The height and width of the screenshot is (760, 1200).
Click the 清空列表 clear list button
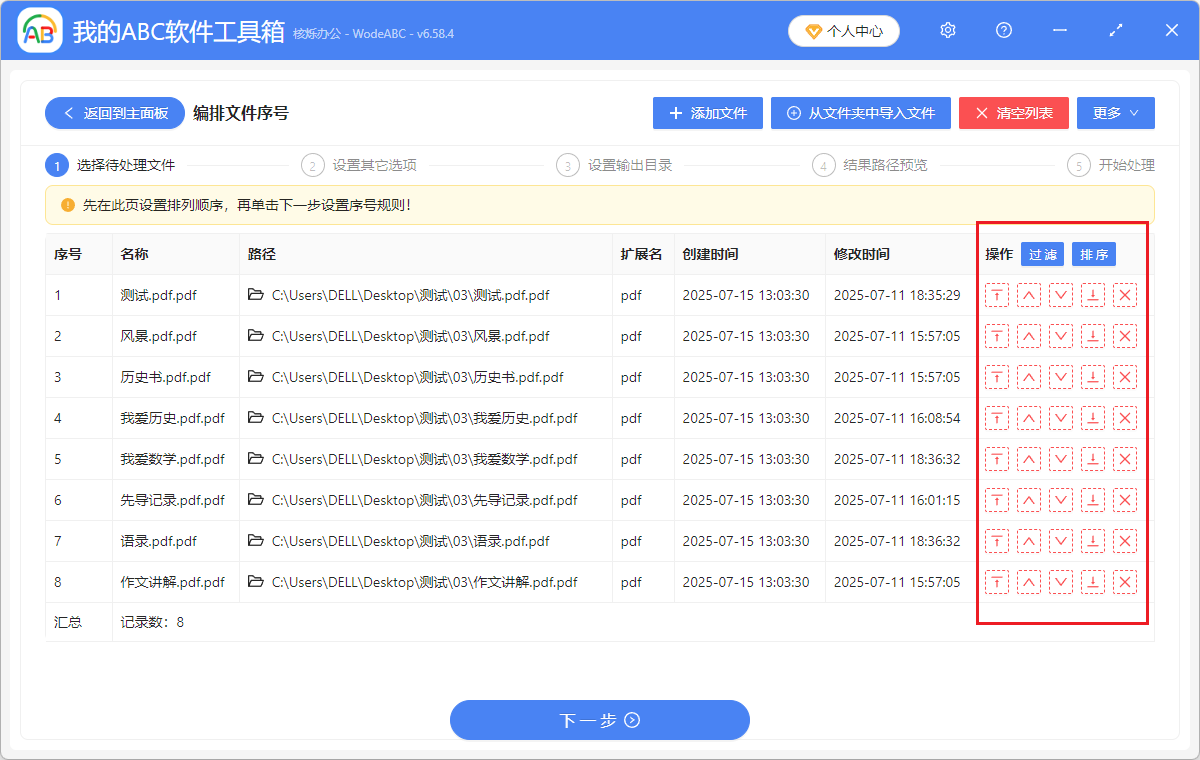(1013, 113)
